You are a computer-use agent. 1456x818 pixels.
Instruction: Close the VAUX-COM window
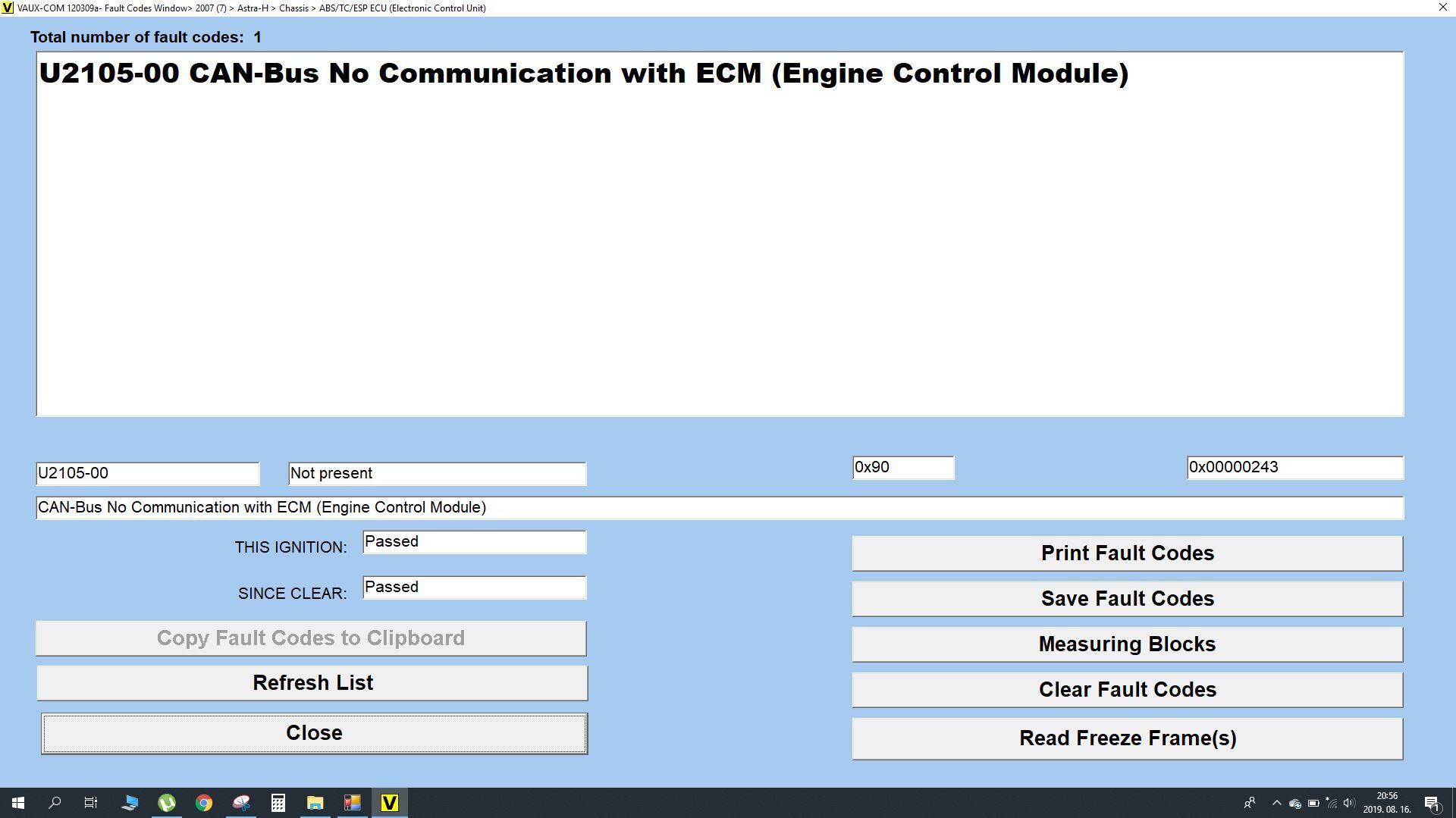click(x=1443, y=8)
